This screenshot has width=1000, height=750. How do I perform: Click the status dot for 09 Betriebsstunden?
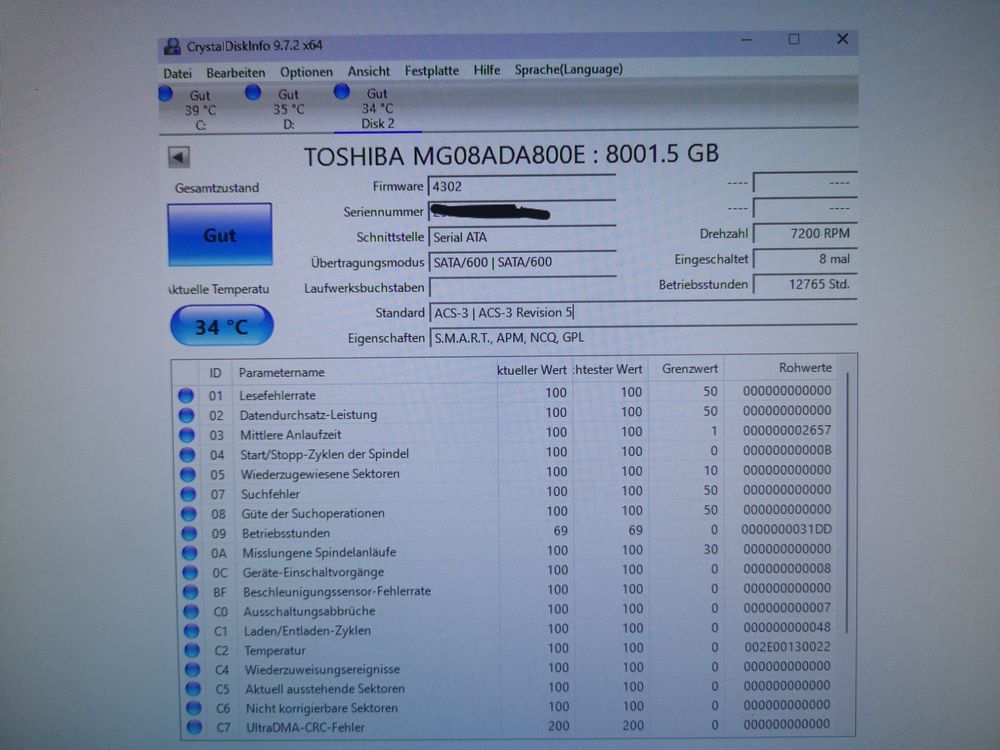click(189, 533)
